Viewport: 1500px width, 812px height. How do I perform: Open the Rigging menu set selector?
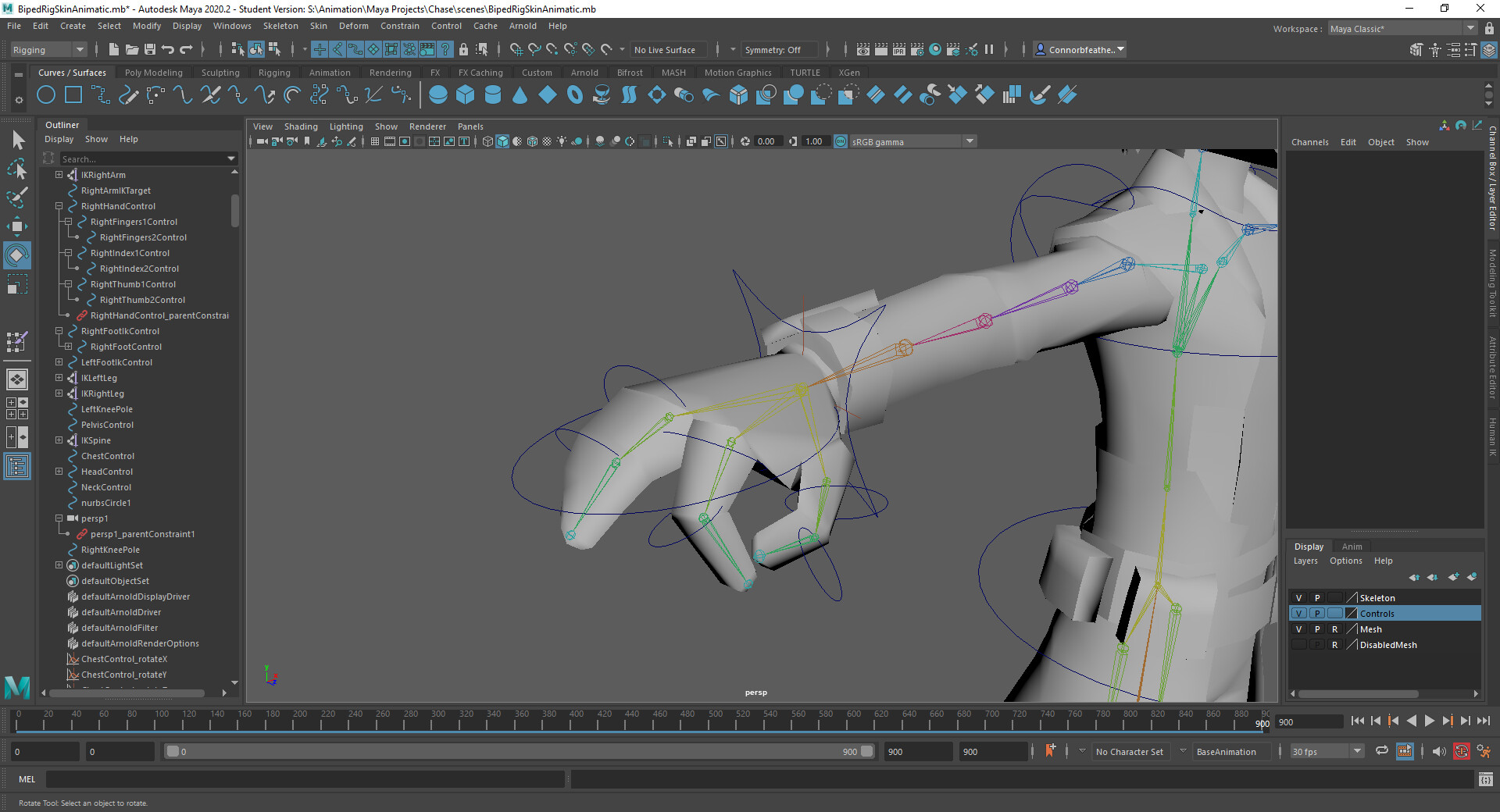click(x=47, y=49)
